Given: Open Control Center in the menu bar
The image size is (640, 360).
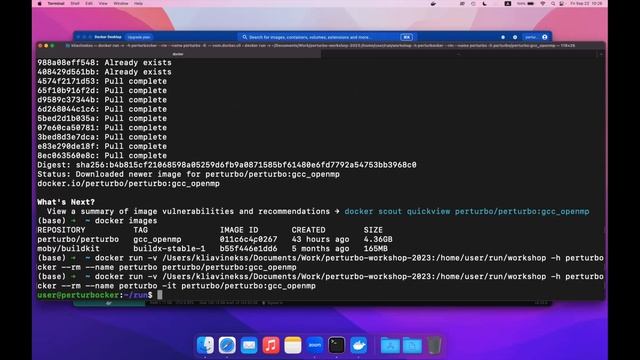Looking at the screenshot, I should [x=562, y=3].
